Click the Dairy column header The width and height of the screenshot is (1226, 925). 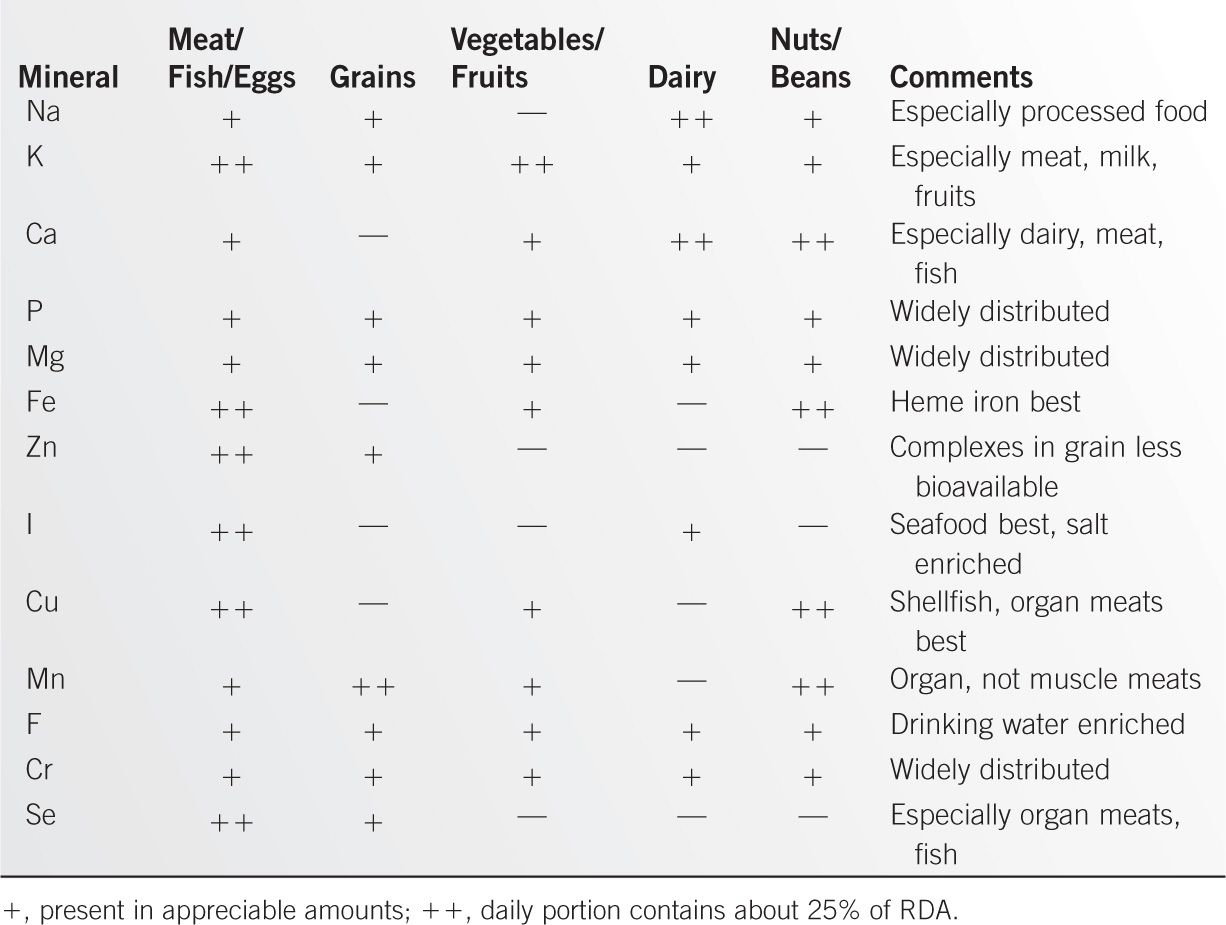(x=681, y=77)
